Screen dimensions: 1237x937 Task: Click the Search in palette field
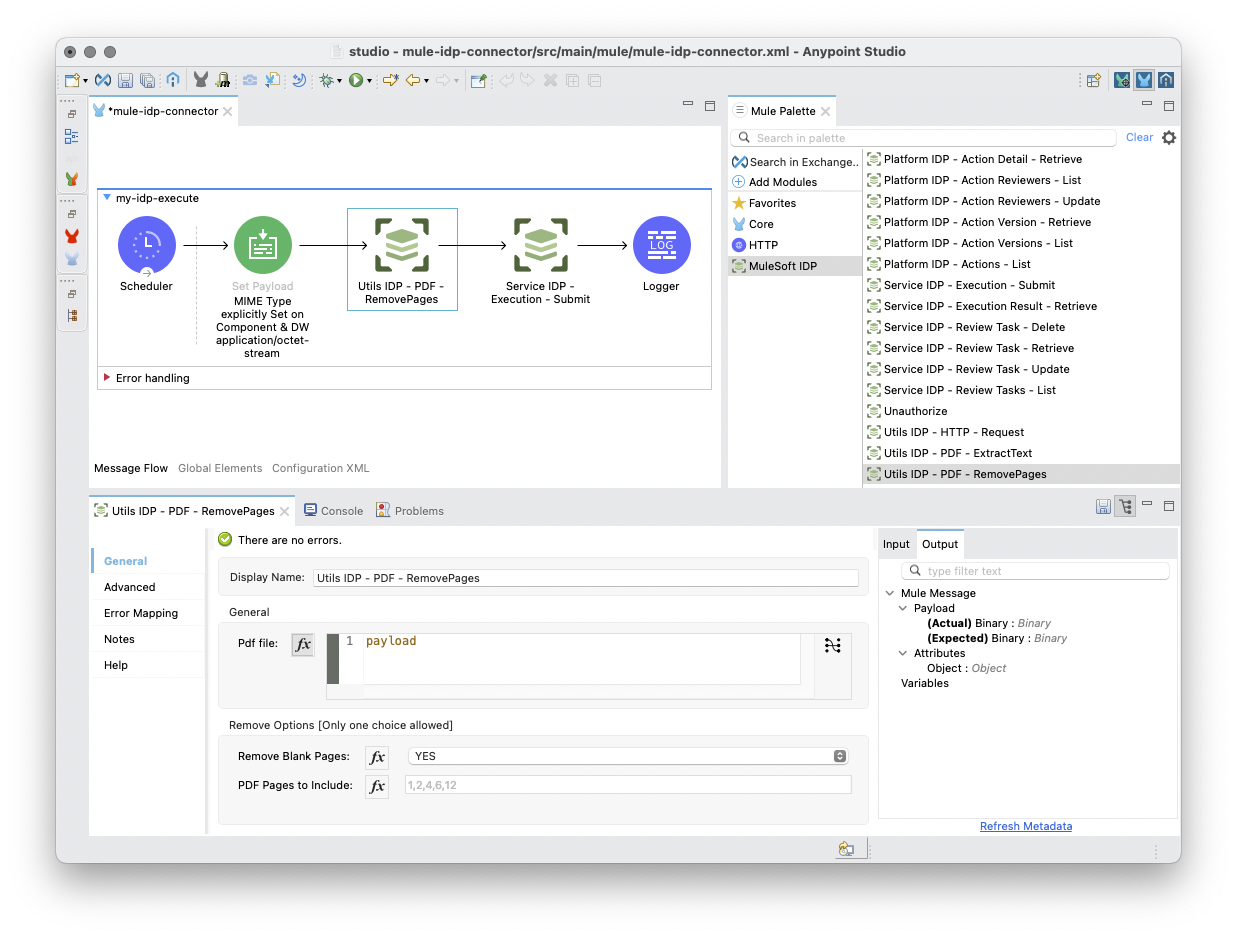[x=925, y=138]
